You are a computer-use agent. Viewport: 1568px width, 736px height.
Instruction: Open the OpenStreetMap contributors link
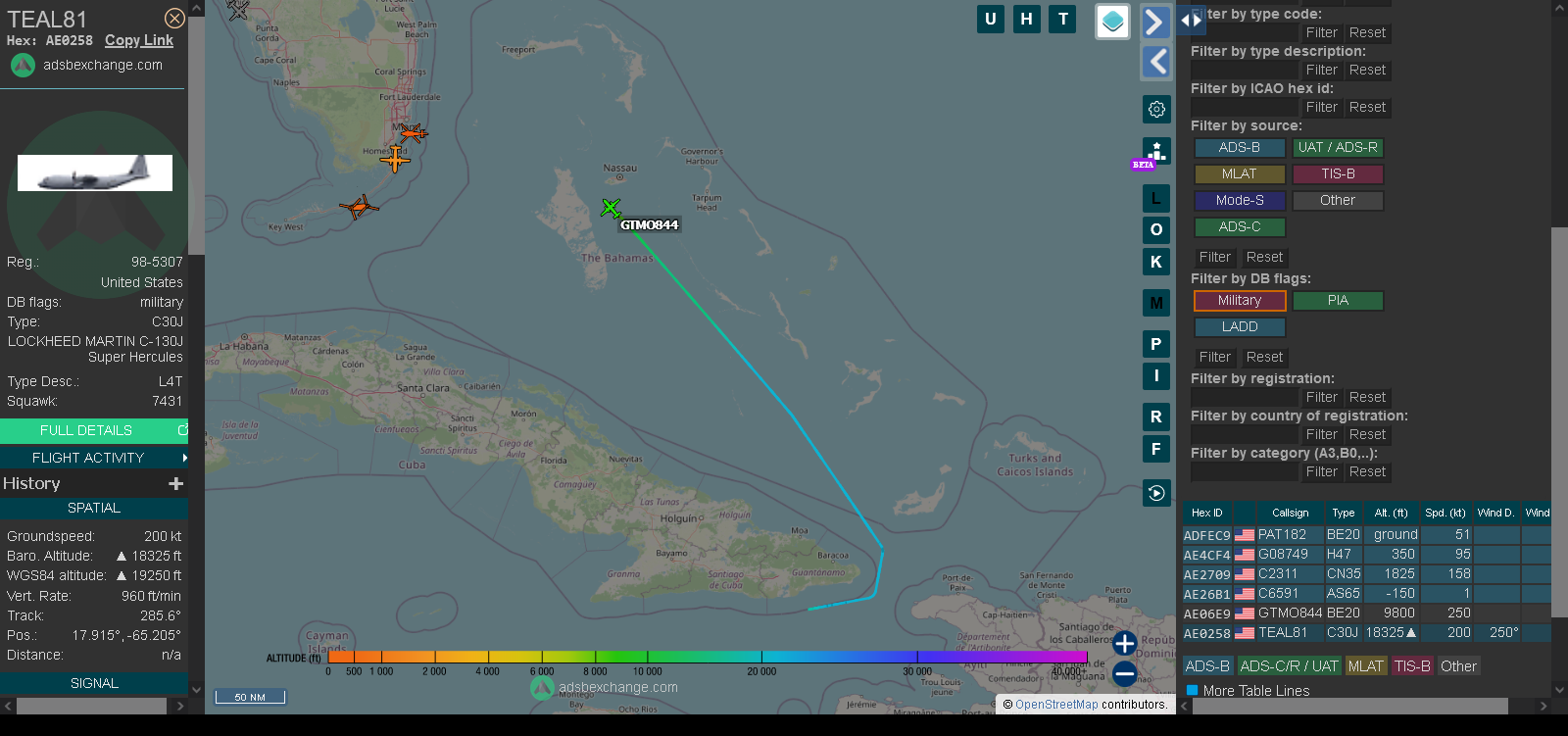click(x=1056, y=704)
